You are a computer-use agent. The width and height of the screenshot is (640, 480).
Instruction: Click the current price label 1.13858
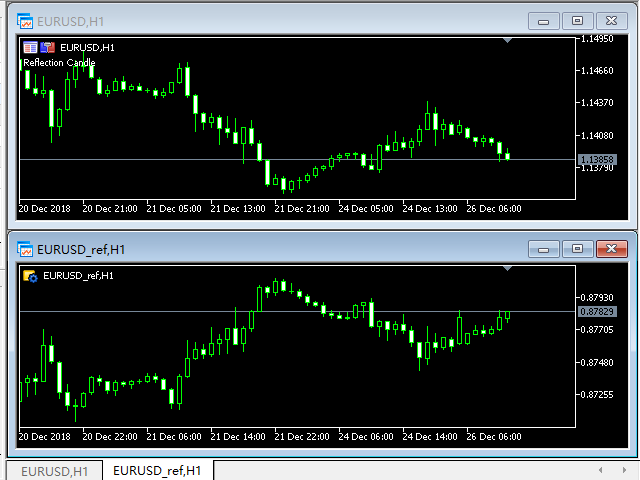(x=597, y=160)
